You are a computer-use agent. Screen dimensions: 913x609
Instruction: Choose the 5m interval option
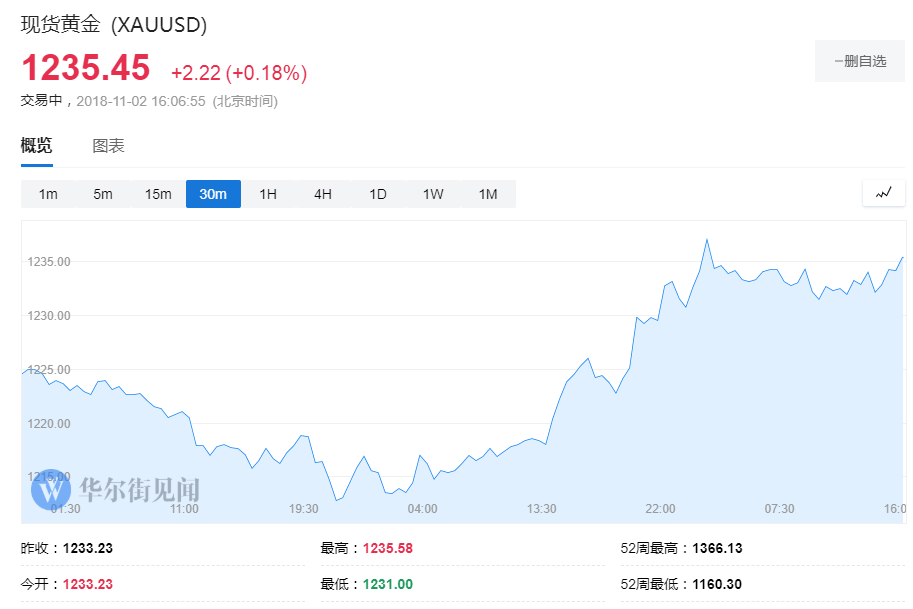[103, 194]
